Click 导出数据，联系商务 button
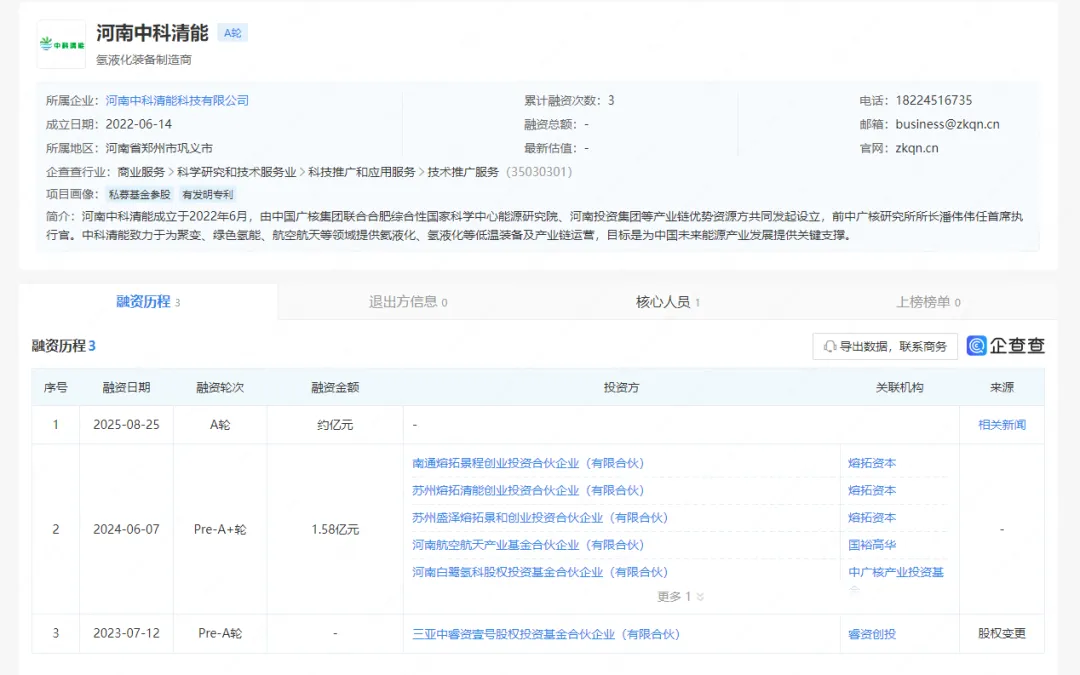Image resolution: width=1080 pixels, height=675 pixels. click(x=885, y=346)
